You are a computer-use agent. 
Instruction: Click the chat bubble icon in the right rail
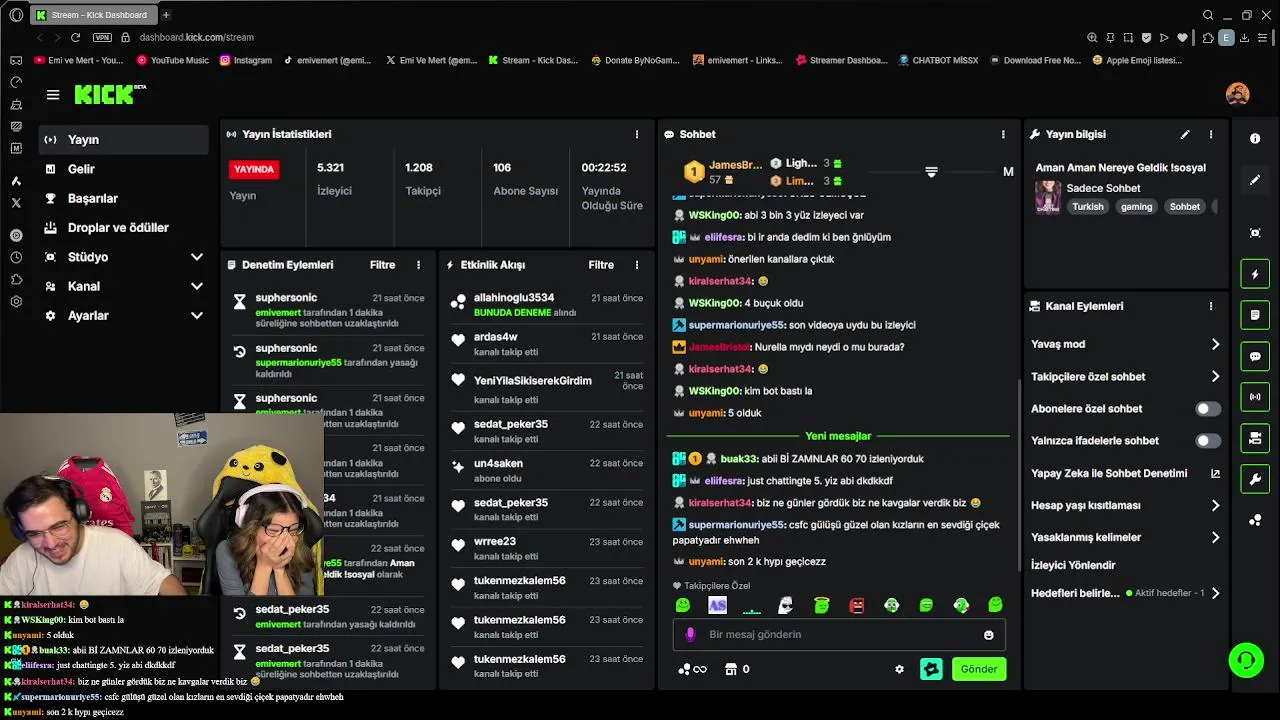1255,356
